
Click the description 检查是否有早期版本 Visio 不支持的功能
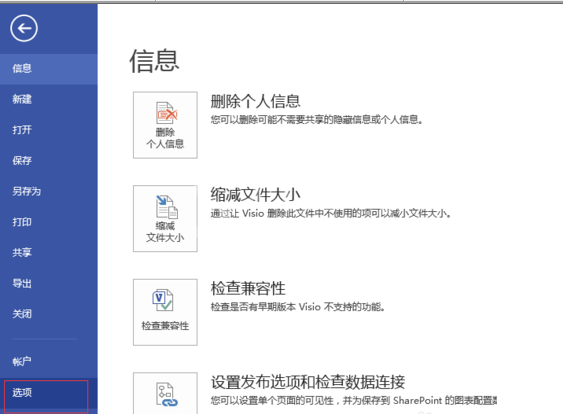coord(298,307)
